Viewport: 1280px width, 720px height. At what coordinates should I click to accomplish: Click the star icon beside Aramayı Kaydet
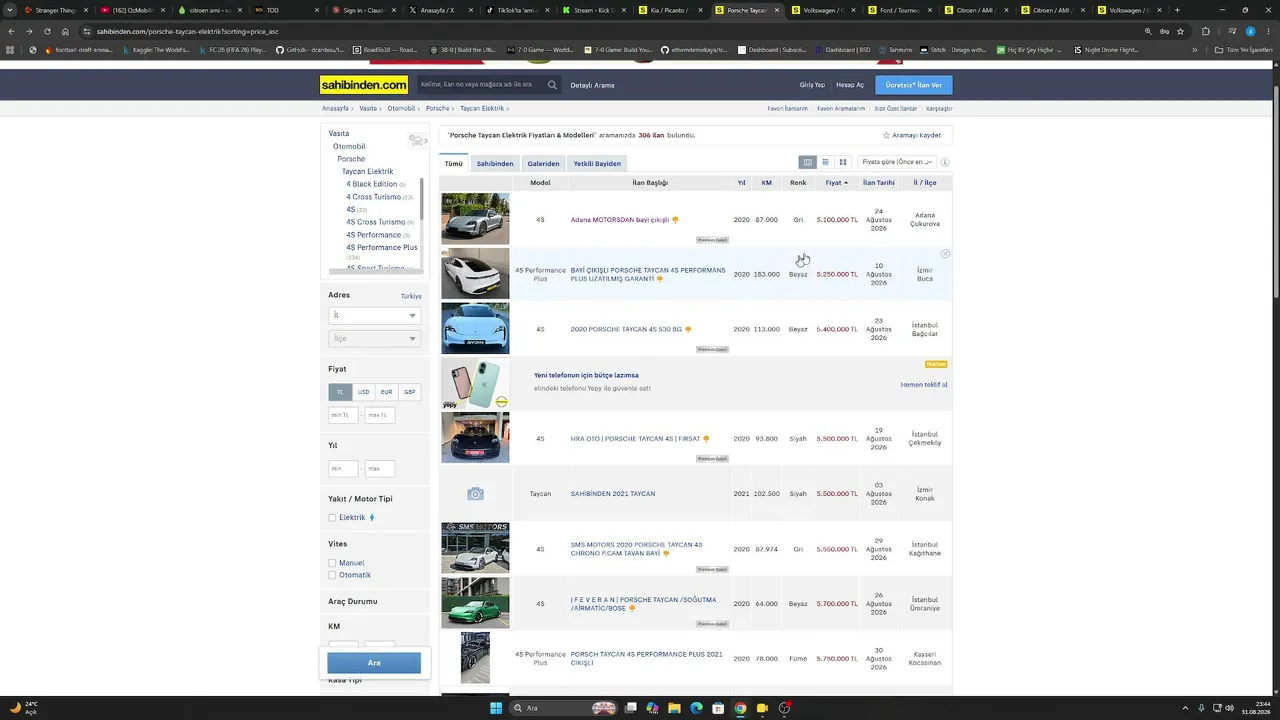[x=886, y=135]
